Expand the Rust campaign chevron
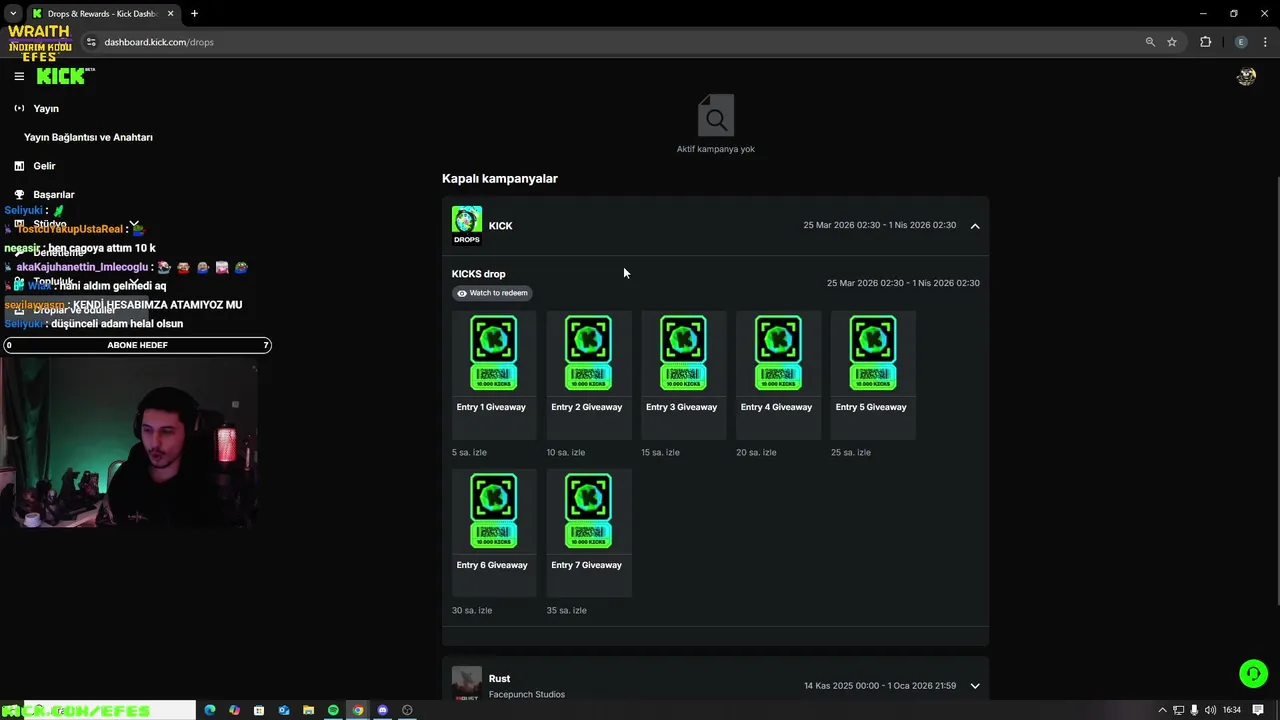The height and width of the screenshot is (720, 1280). (x=975, y=686)
